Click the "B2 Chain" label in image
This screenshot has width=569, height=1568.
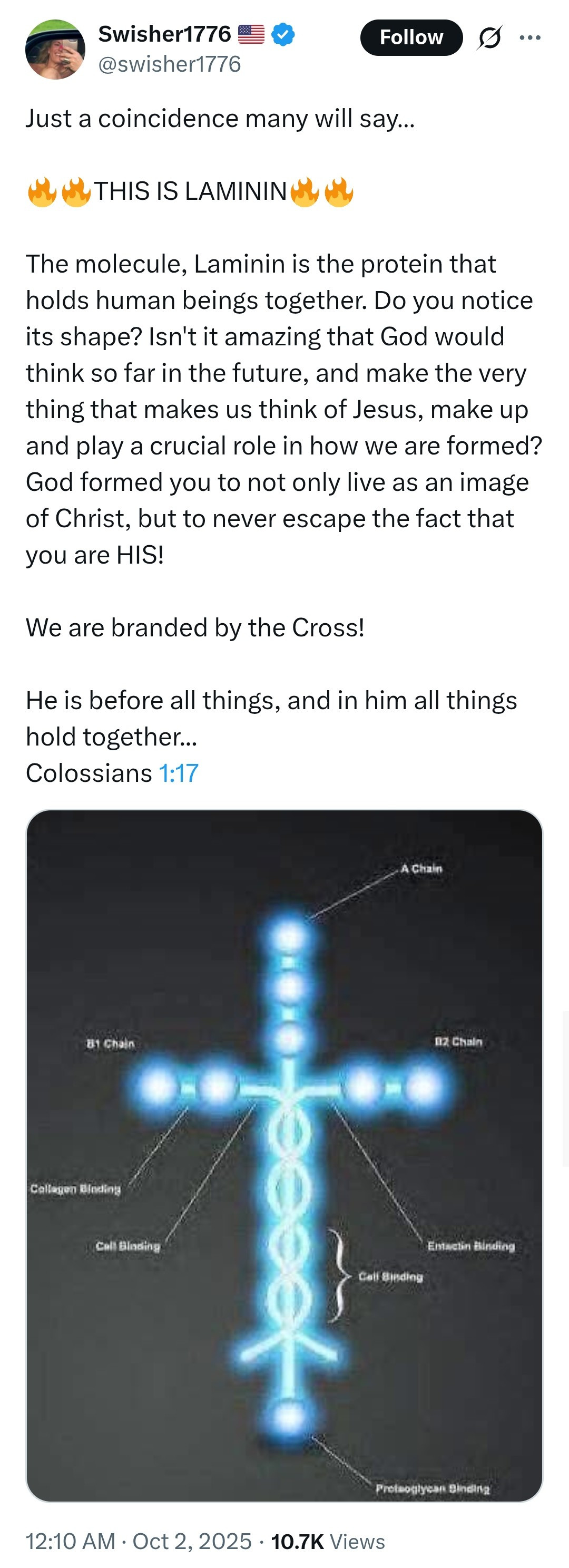pos(458,1041)
